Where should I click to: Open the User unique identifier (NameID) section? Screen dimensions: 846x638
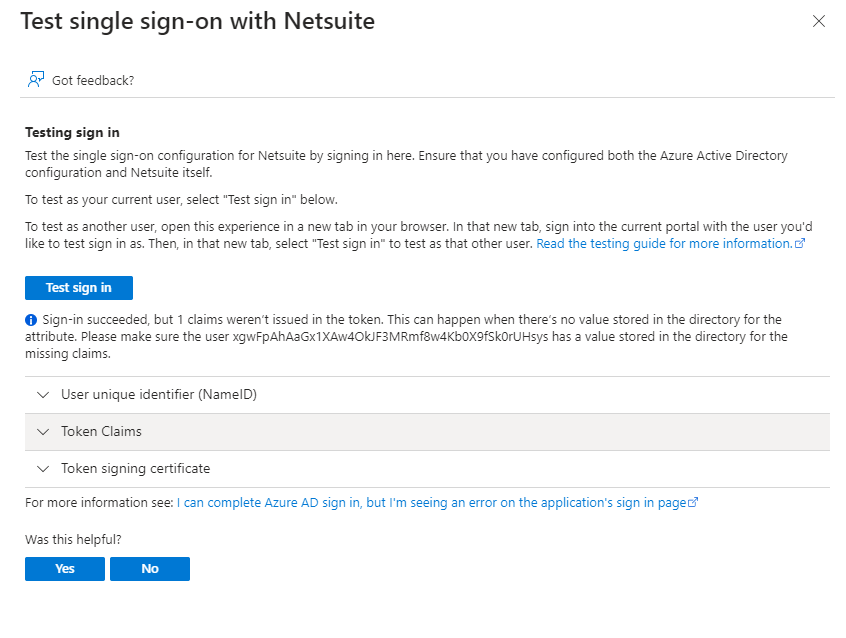click(x=427, y=395)
